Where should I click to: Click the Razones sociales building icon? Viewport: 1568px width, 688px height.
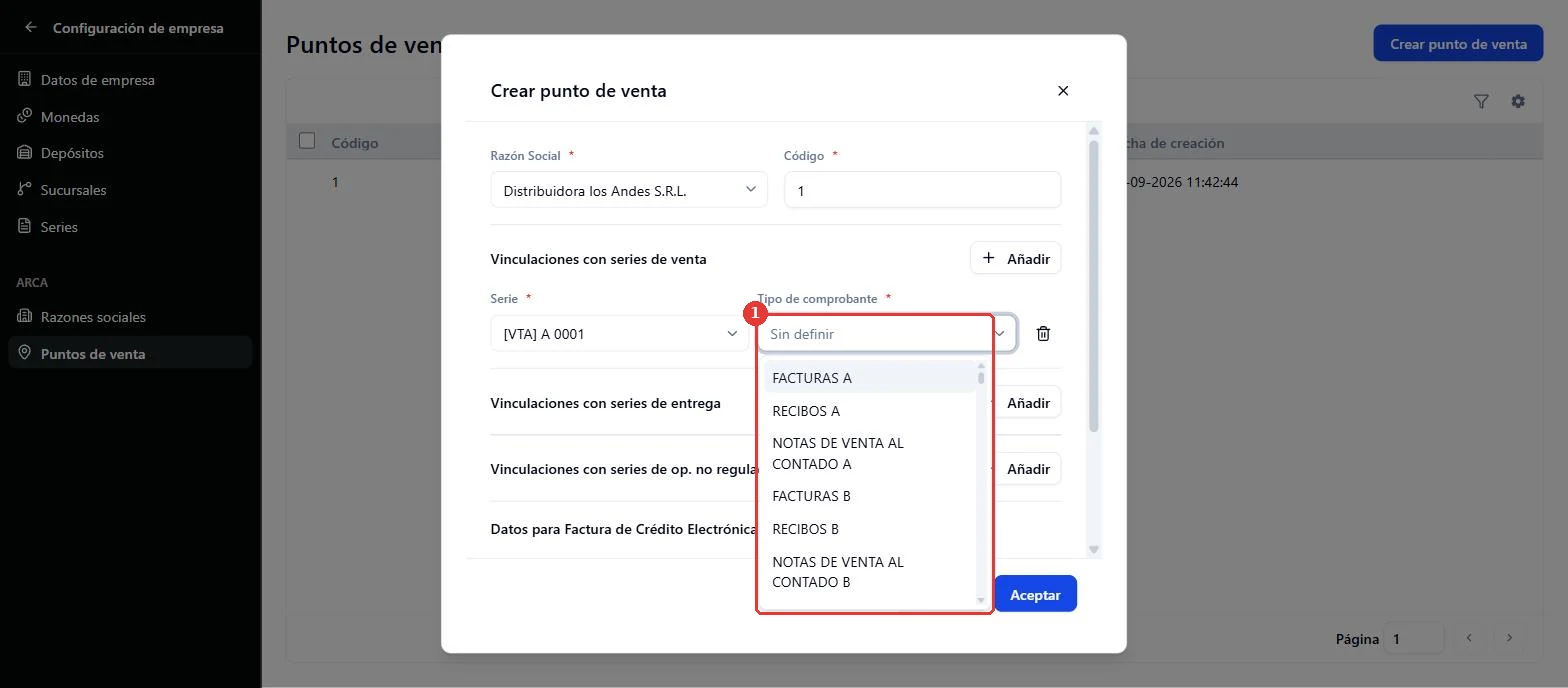pyautogui.click(x=25, y=316)
